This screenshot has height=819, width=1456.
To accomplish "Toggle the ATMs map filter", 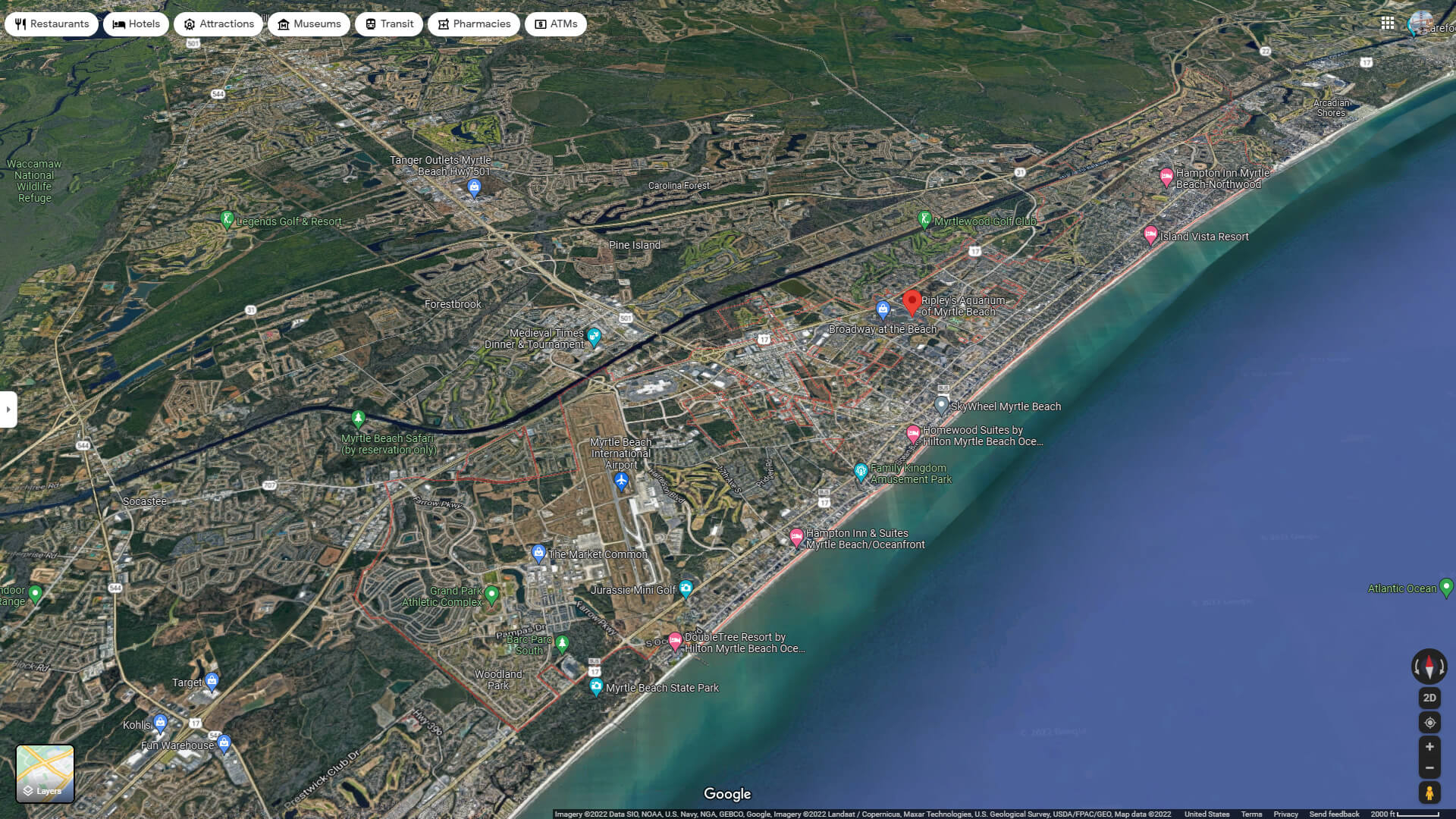I will click(x=541, y=24).
